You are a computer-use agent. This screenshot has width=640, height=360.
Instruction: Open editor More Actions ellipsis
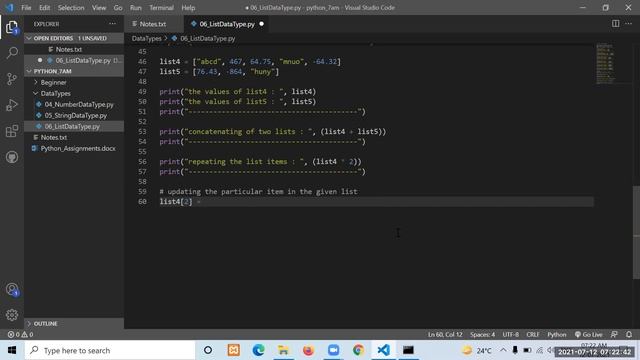coord(629,24)
